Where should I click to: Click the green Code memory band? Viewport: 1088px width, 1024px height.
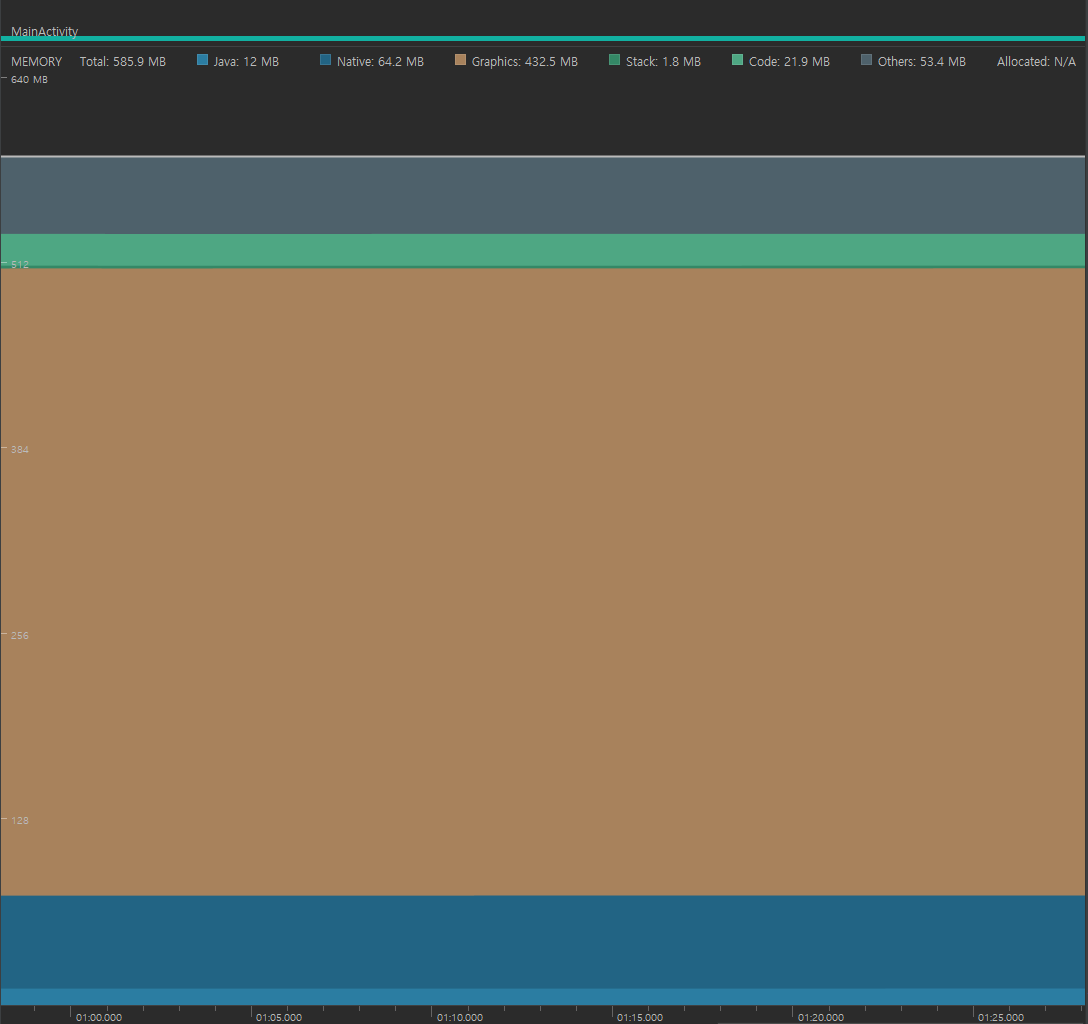543,250
